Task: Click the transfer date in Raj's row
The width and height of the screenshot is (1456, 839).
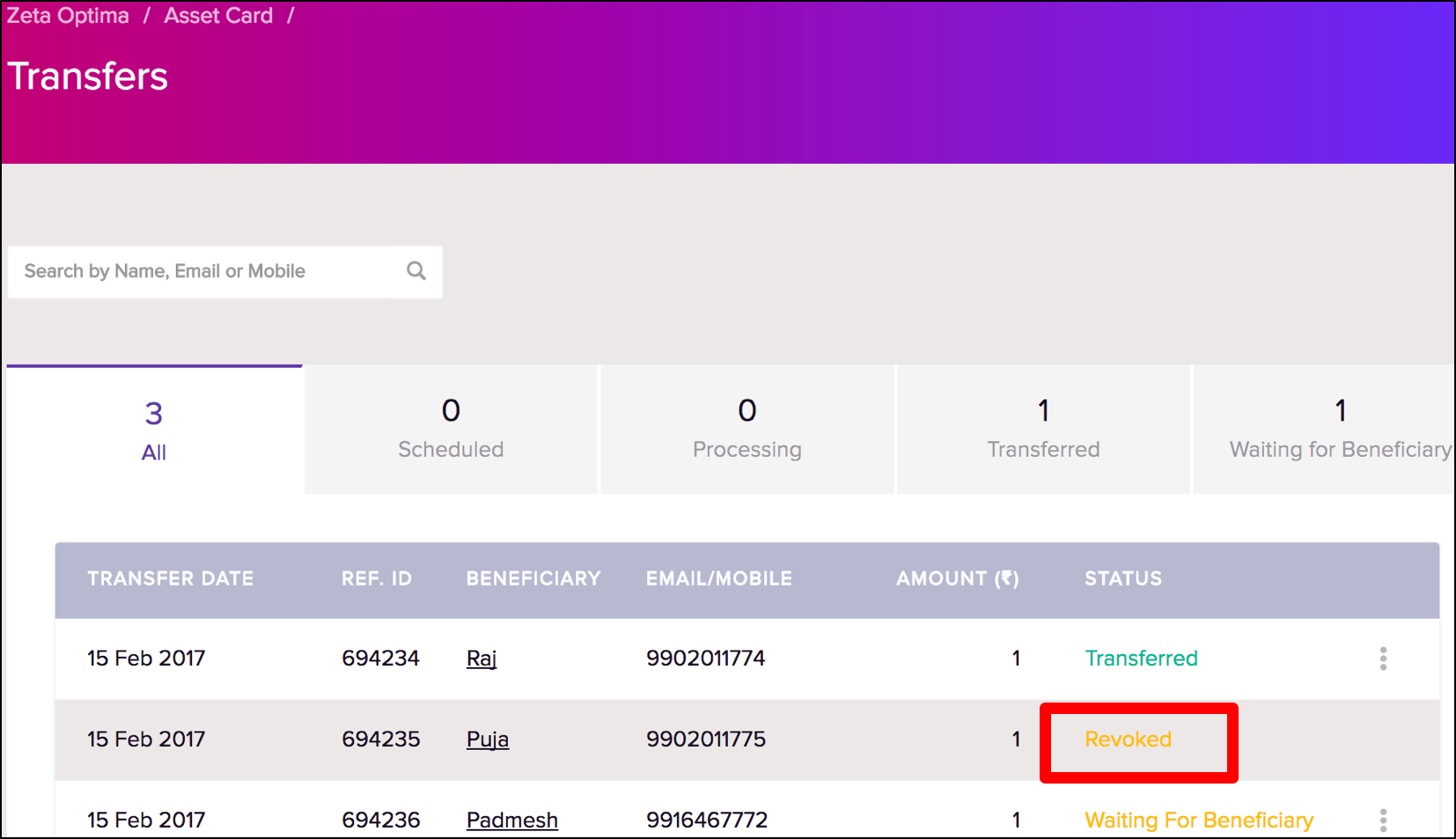Action: (x=146, y=659)
